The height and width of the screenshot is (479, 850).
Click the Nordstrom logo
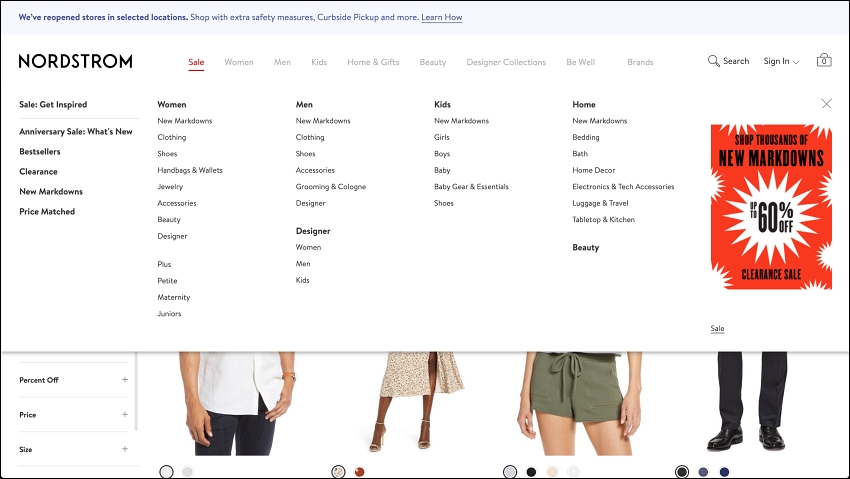point(75,61)
